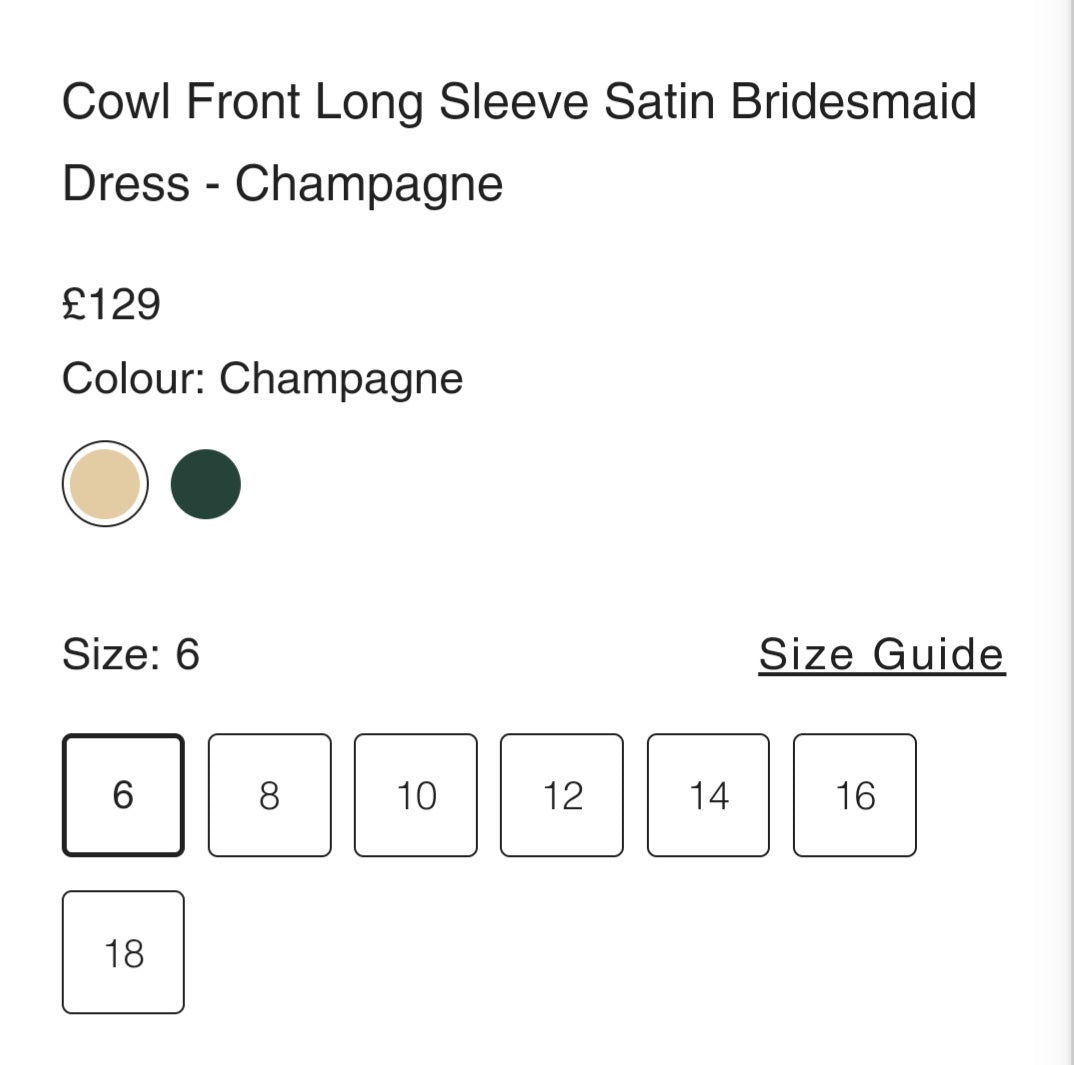Select size 6

click(123, 794)
